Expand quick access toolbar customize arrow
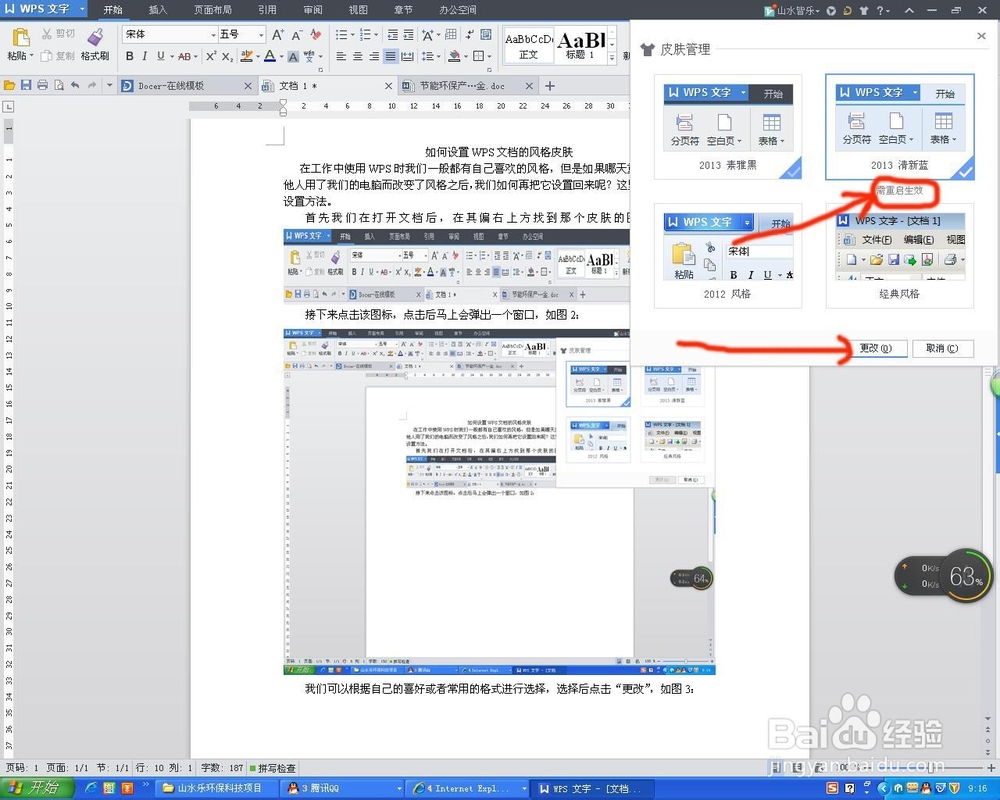 (x=109, y=85)
